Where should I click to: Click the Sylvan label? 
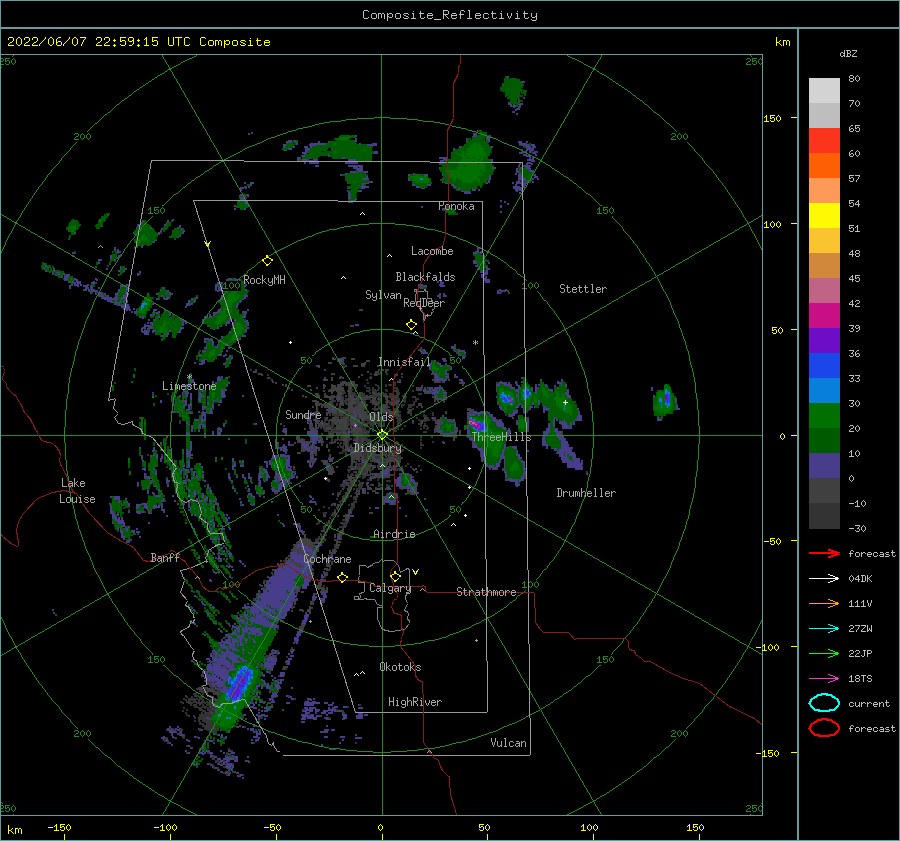pyautogui.click(x=383, y=295)
